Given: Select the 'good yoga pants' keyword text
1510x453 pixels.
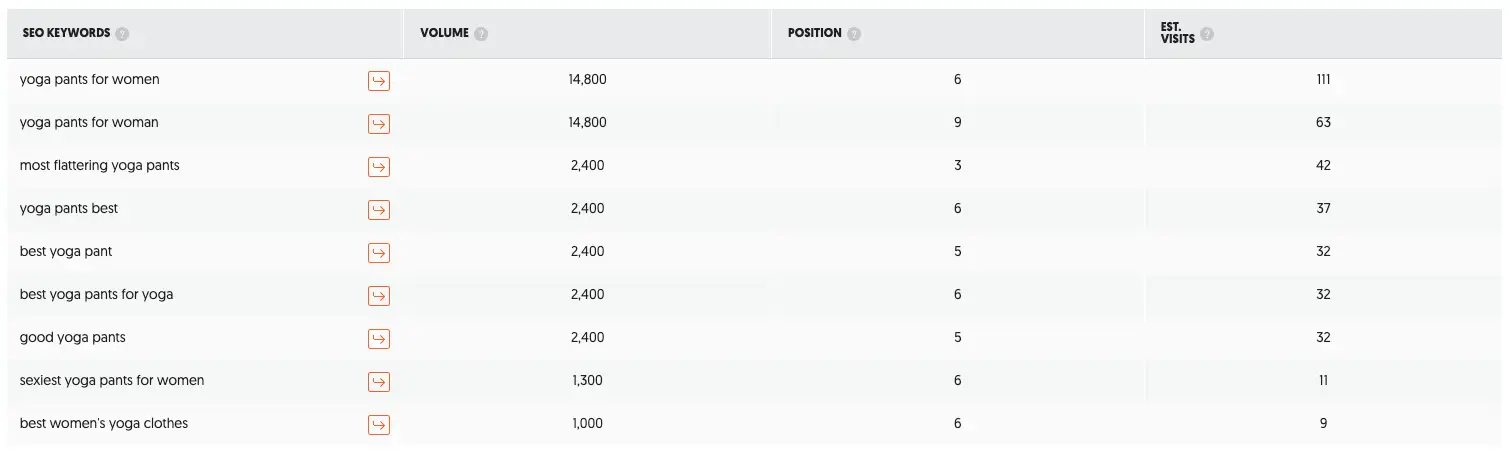Looking at the screenshot, I should pos(73,338).
